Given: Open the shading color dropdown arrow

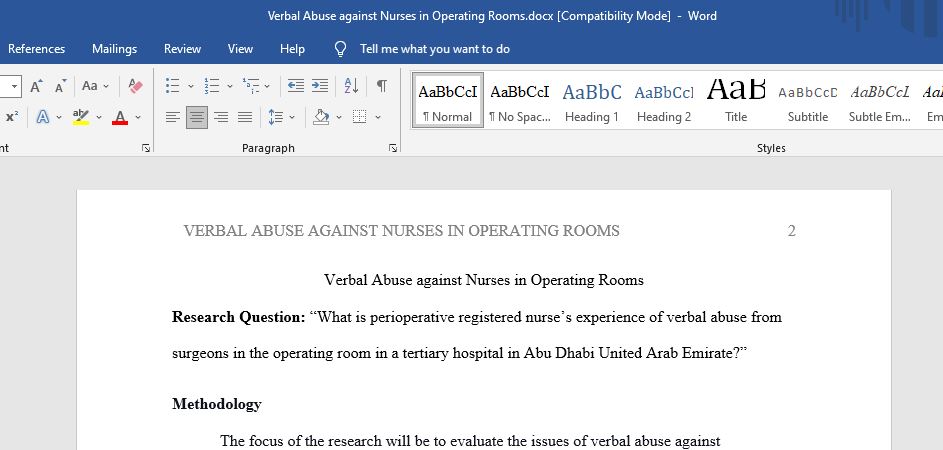Looking at the screenshot, I should pos(339,117).
